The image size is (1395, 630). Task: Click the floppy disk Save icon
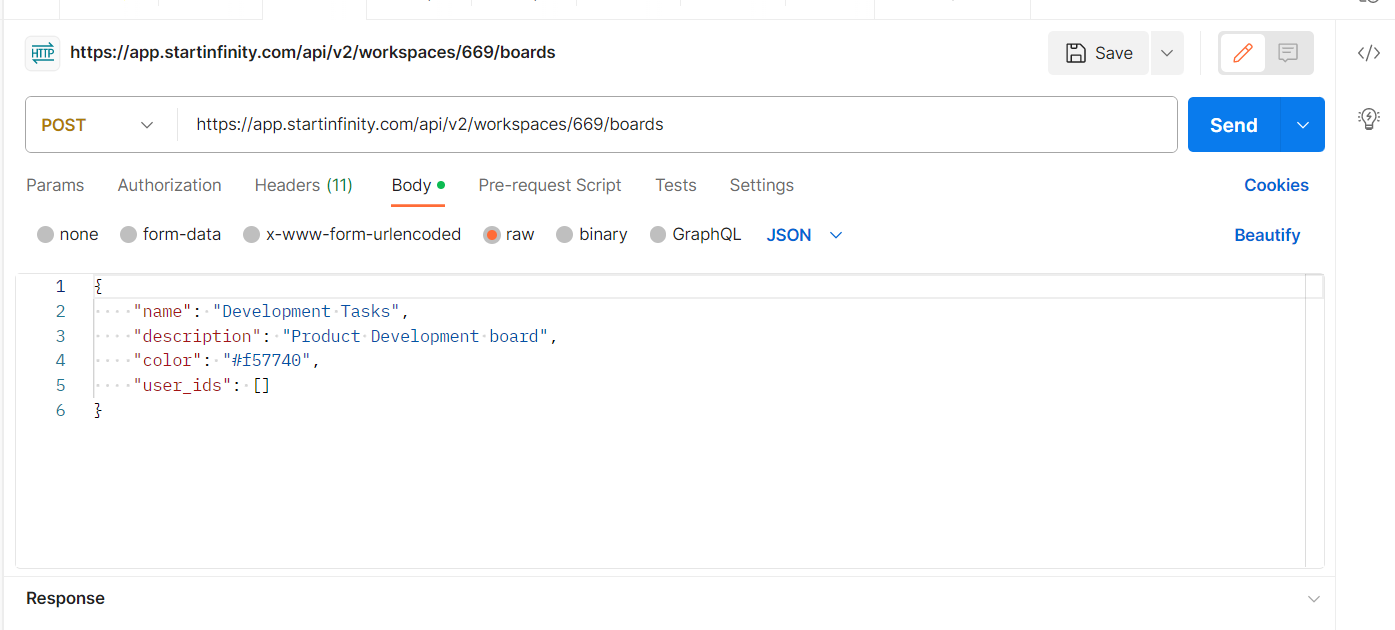click(x=1076, y=53)
